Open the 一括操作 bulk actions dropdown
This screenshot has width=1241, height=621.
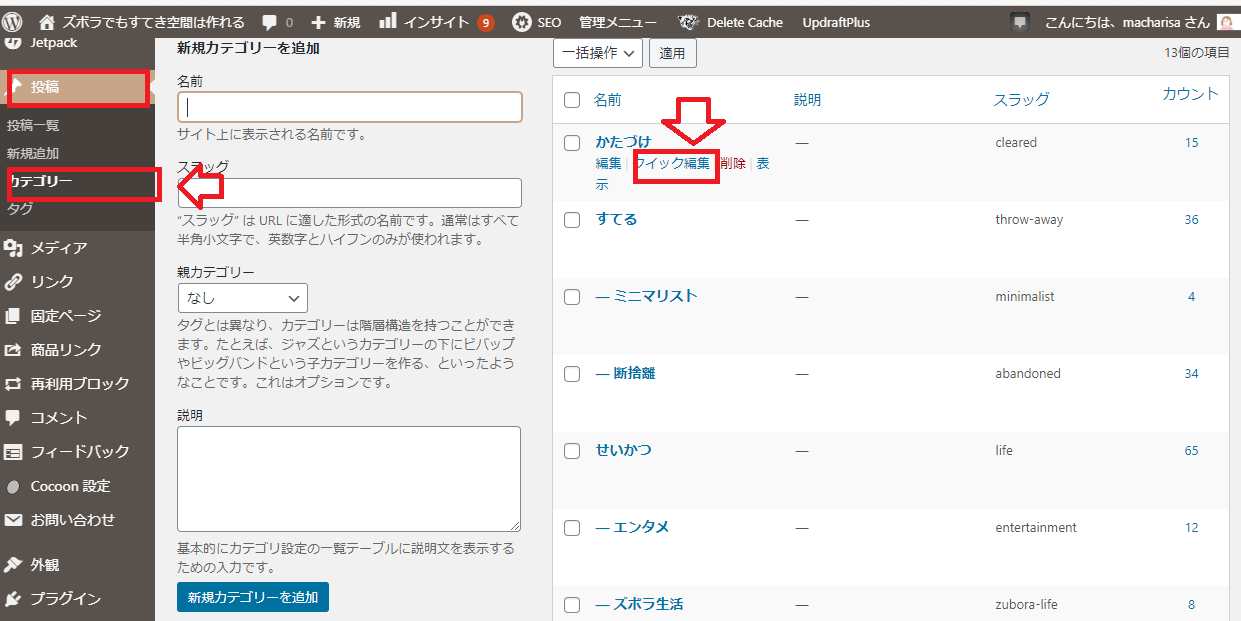(x=597, y=53)
